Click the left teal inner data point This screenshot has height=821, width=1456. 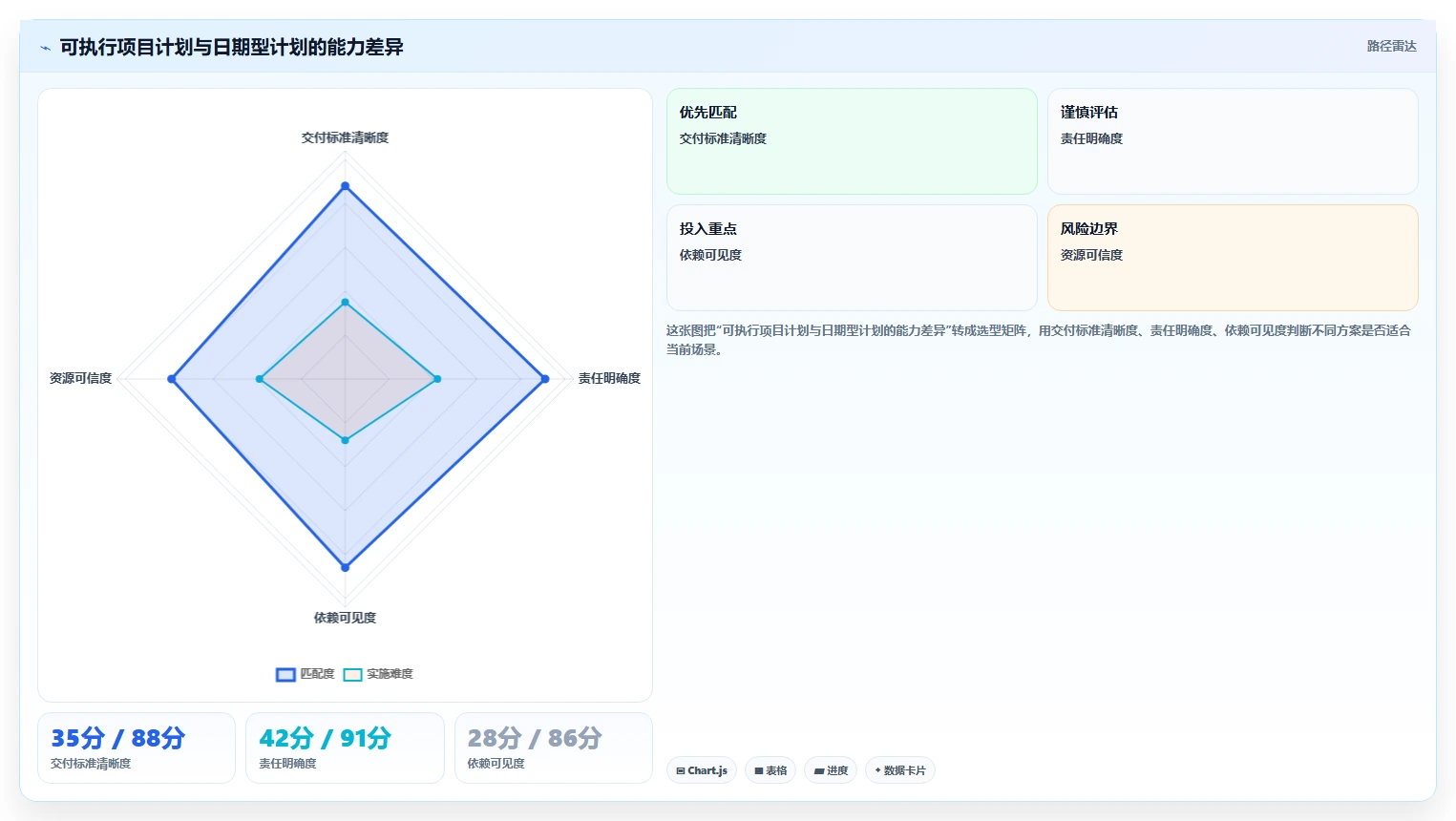[260, 379]
